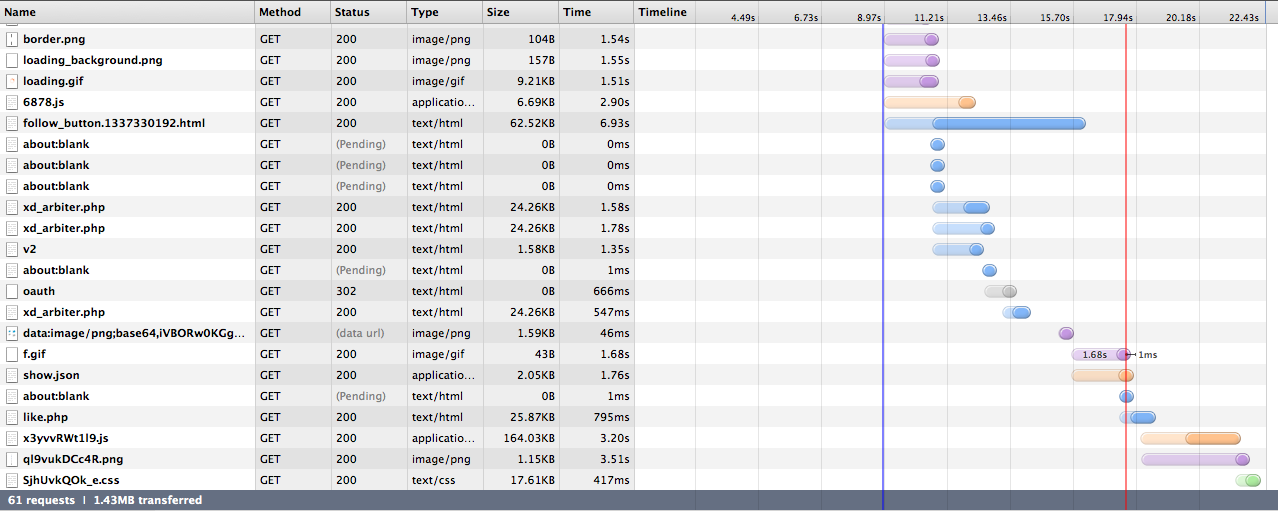Viewport: 1278px width, 511px height.
Task: Select the loading_background.png request name
Action: (92, 60)
